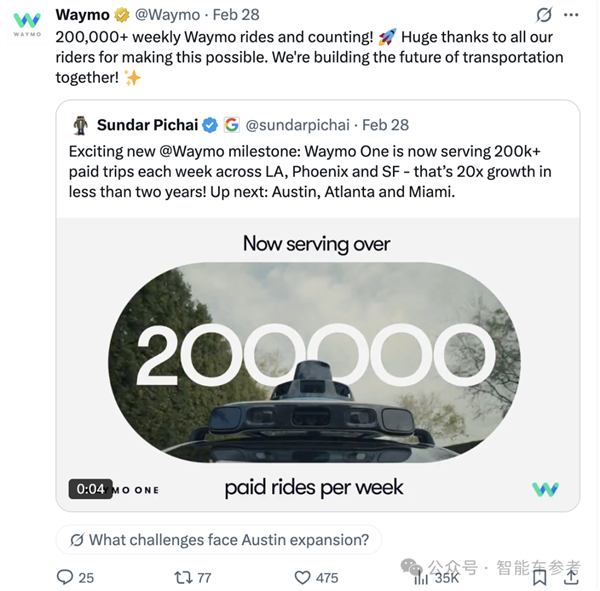Repost the tweet using the retweet icon

click(x=184, y=577)
